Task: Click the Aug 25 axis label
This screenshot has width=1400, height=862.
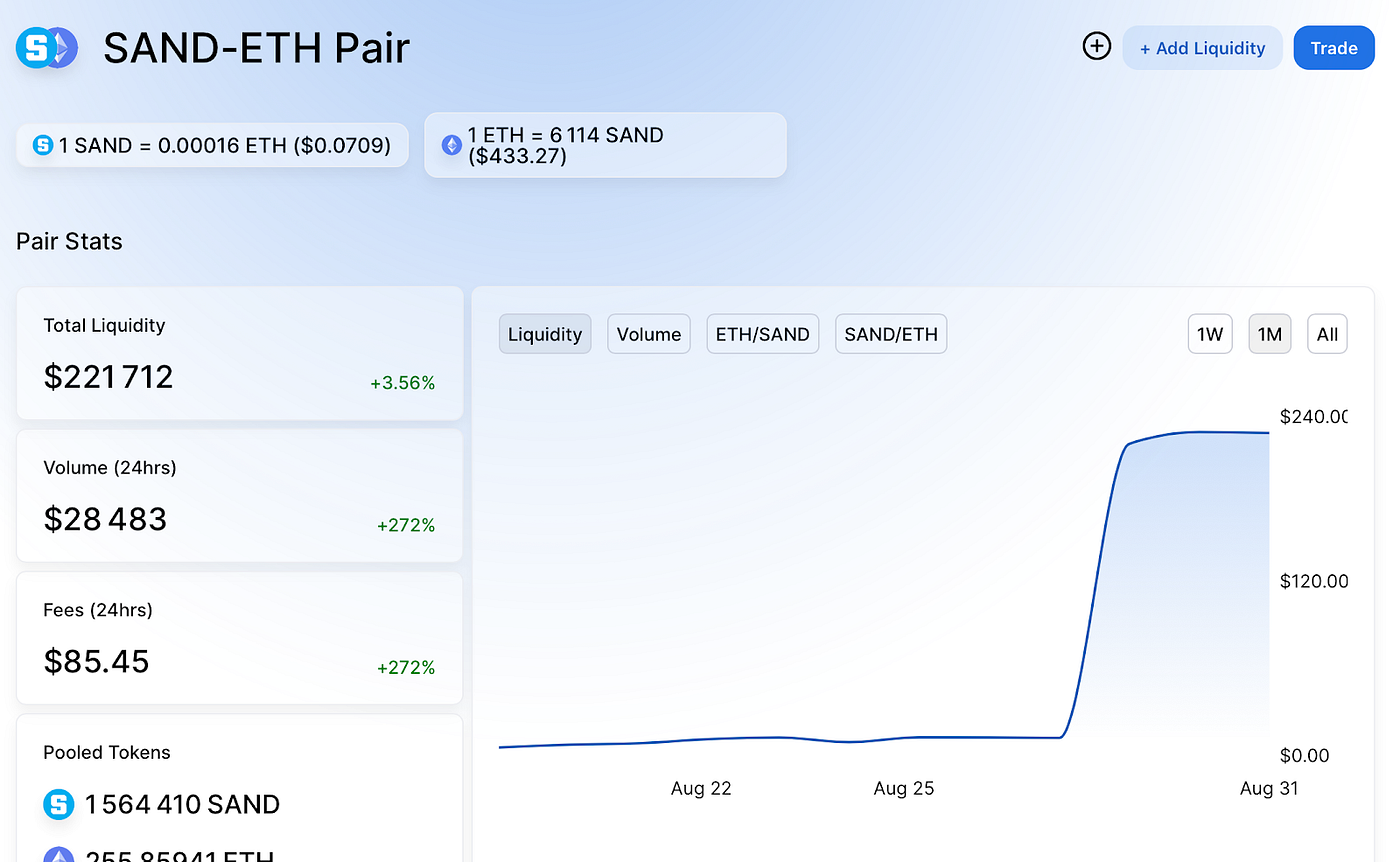Action: pyautogui.click(x=904, y=788)
